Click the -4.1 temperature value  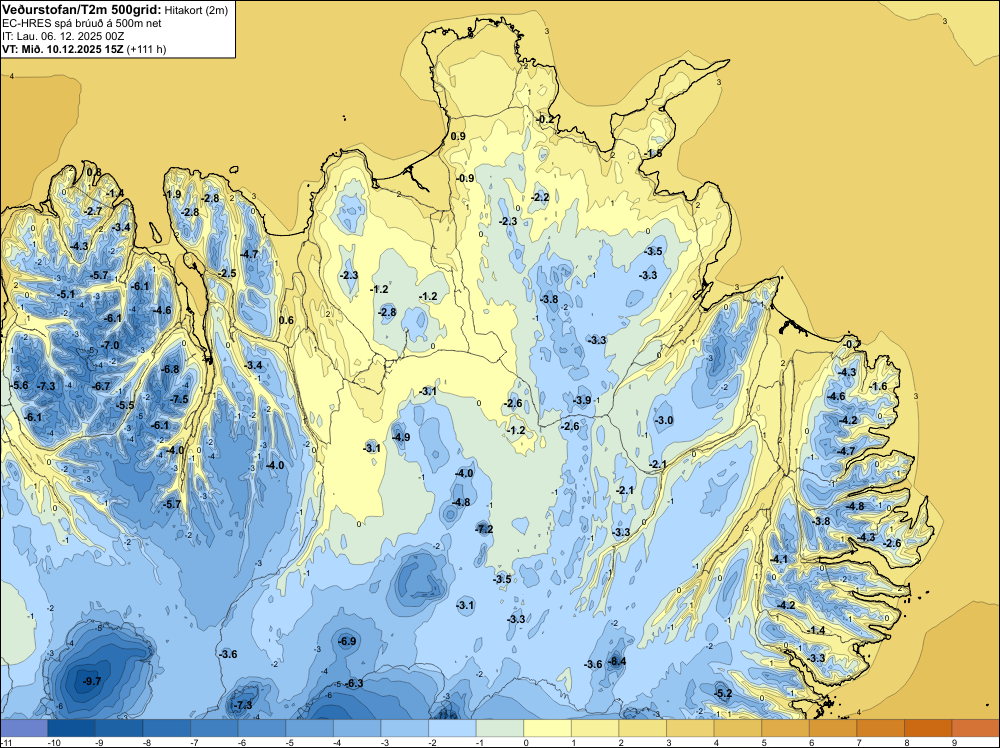click(779, 559)
